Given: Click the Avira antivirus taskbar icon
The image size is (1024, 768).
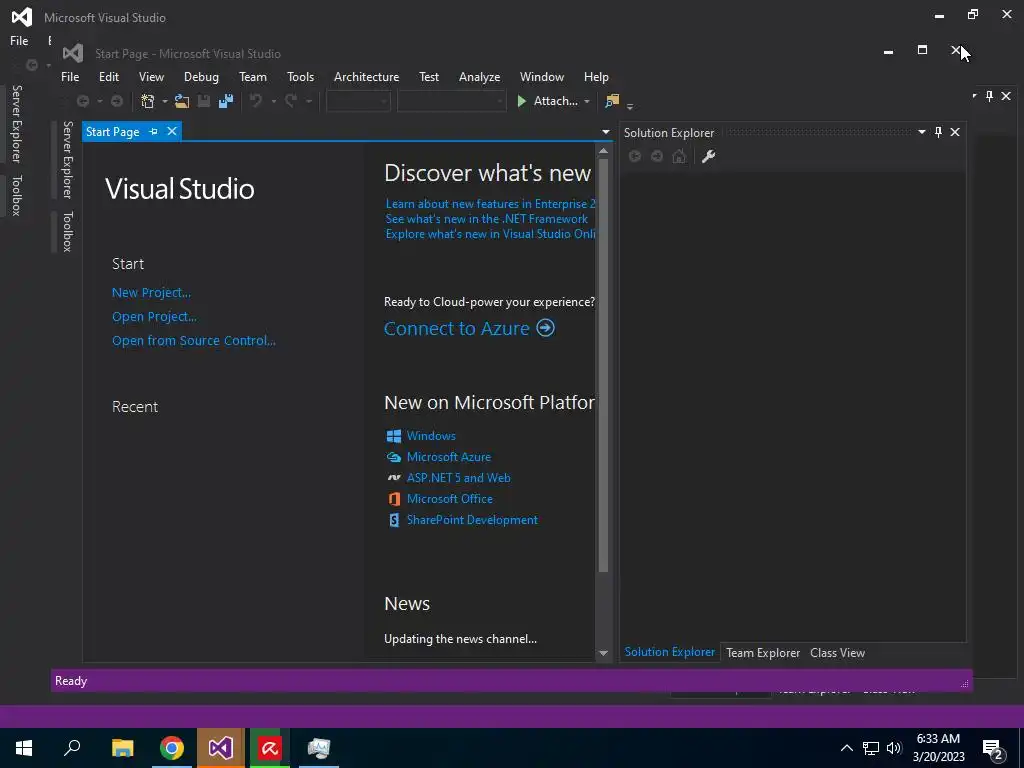Looking at the screenshot, I should coord(270,748).
